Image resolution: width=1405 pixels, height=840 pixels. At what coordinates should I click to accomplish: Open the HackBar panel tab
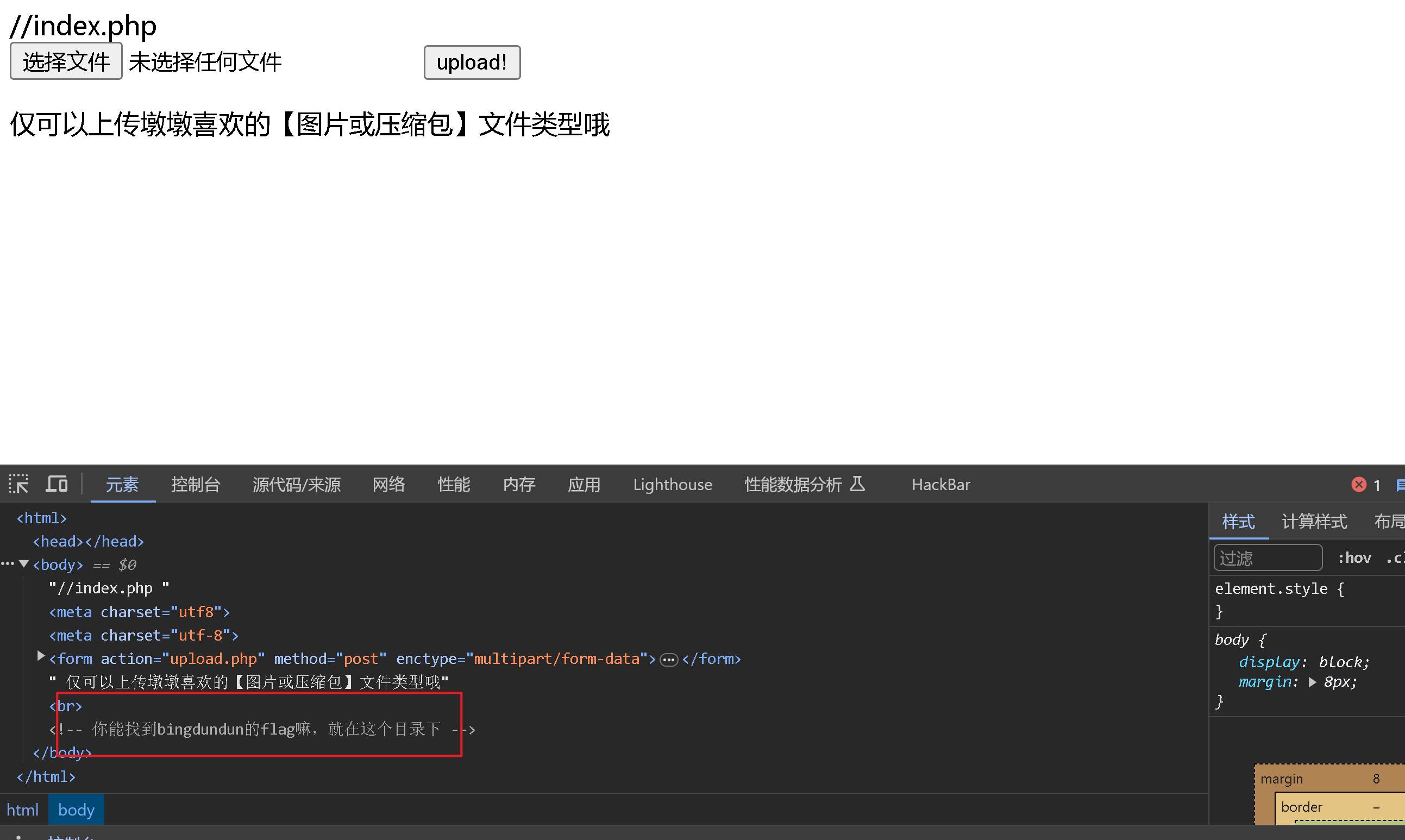940,485
